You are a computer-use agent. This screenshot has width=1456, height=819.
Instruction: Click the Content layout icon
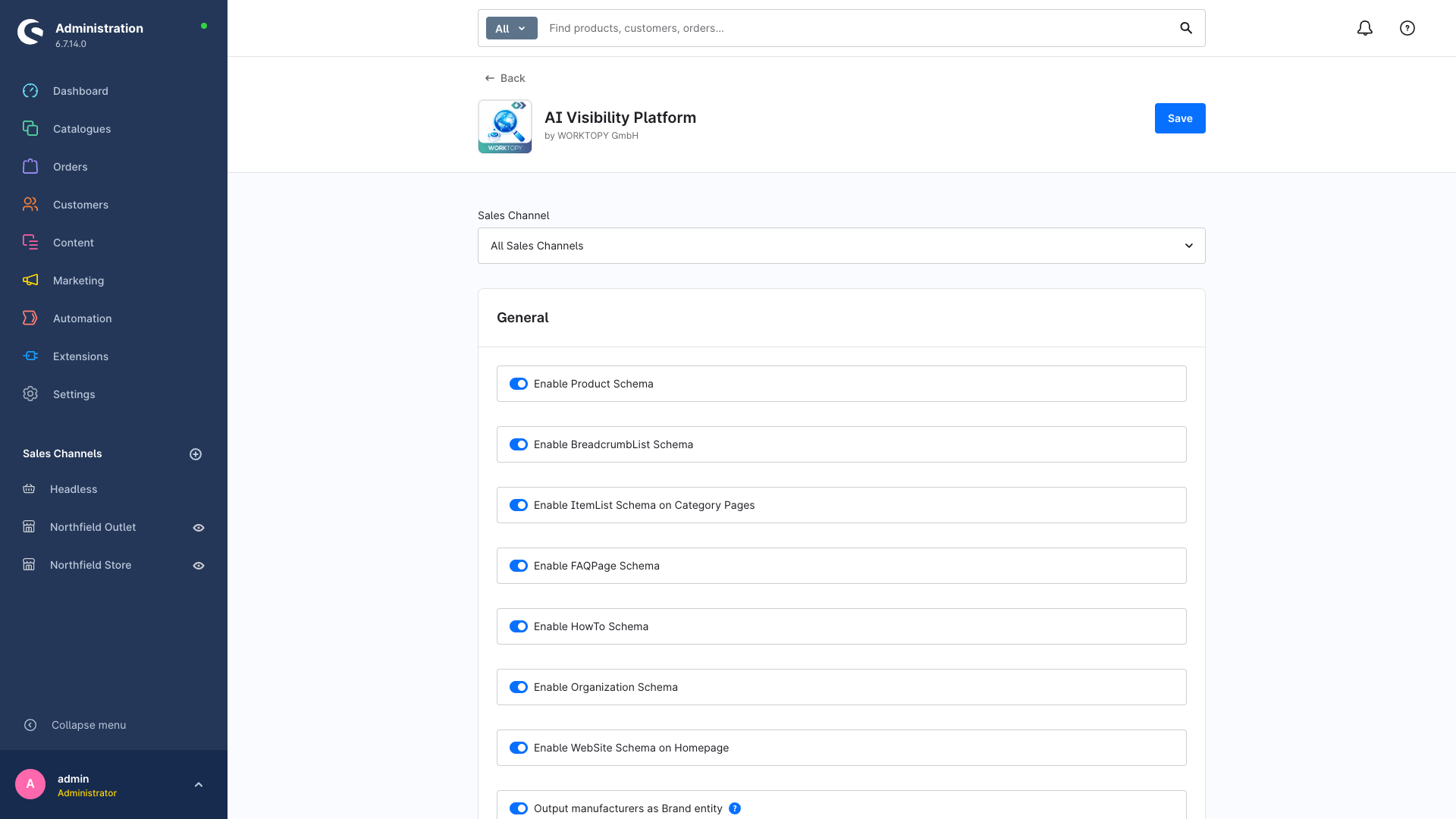(x=30, y=243)
